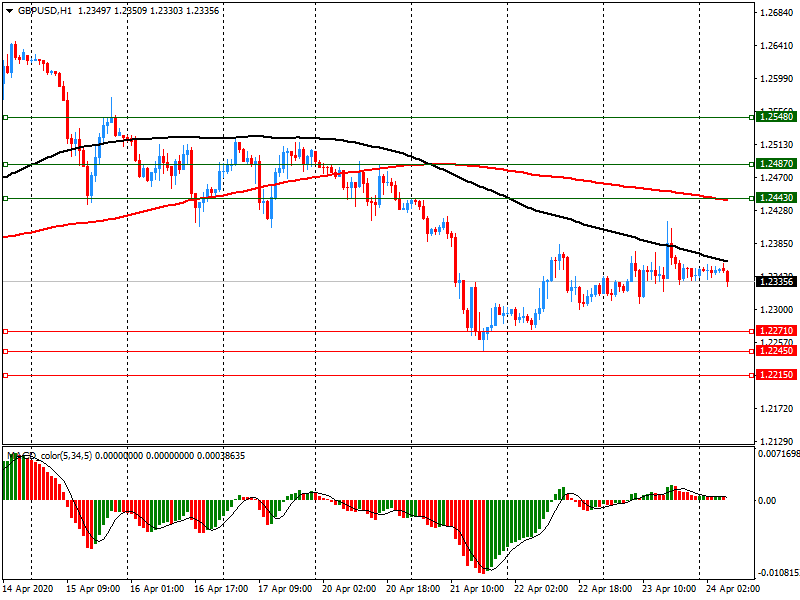Click the MACD_color(5,34,5) indicator label

coord(49,456)
